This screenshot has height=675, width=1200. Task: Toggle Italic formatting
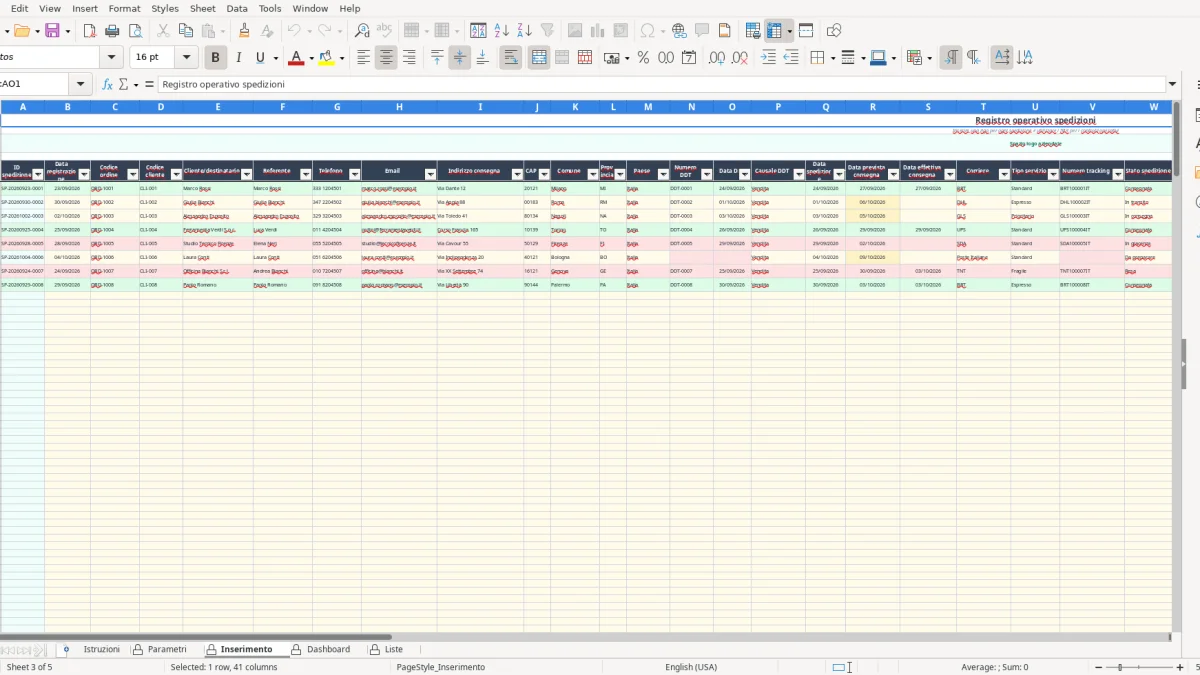[238, 58]
